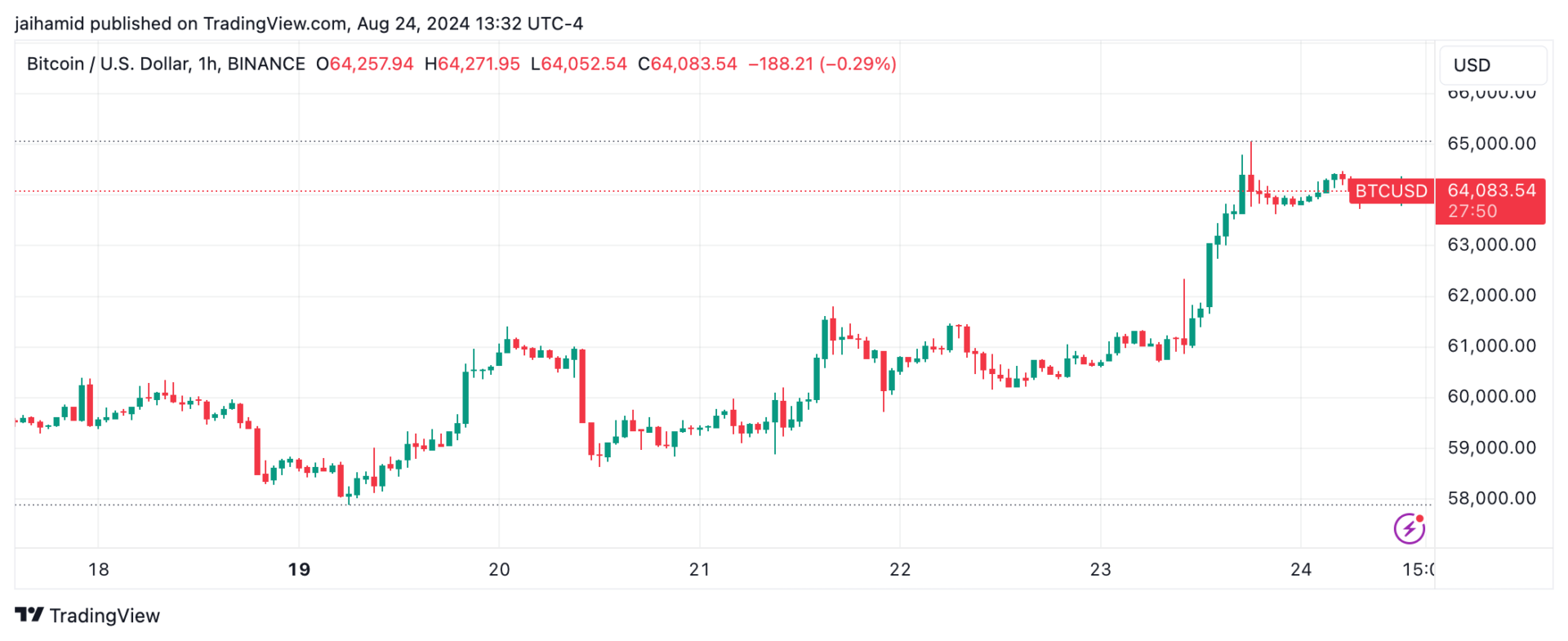Click the 64,083.54 current price tag
The width and height of the screenshot is (1568, 641).
(x=1491, y=191)
